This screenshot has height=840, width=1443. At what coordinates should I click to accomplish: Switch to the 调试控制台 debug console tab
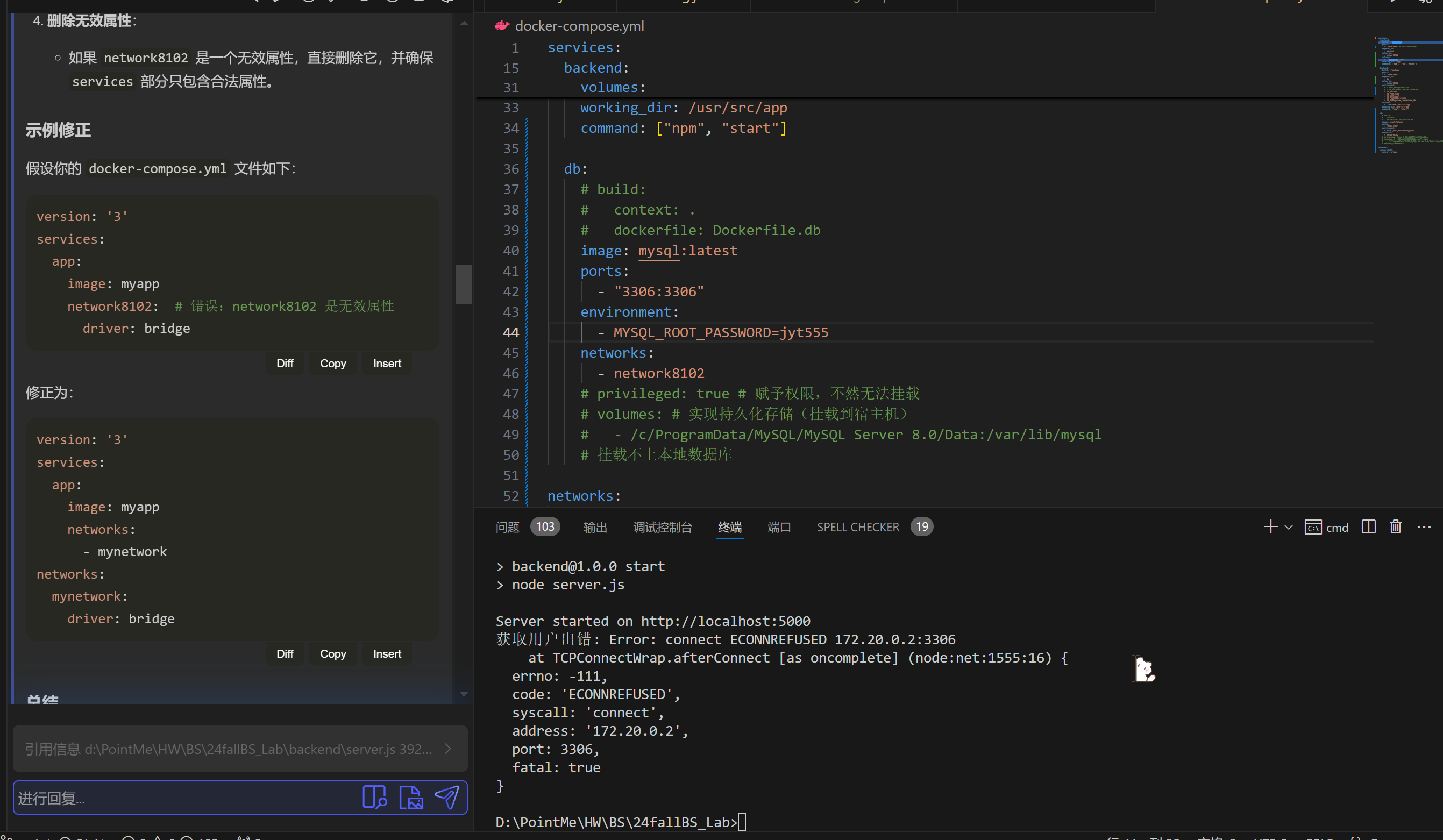pyautogui.click(x=663, y=527)
